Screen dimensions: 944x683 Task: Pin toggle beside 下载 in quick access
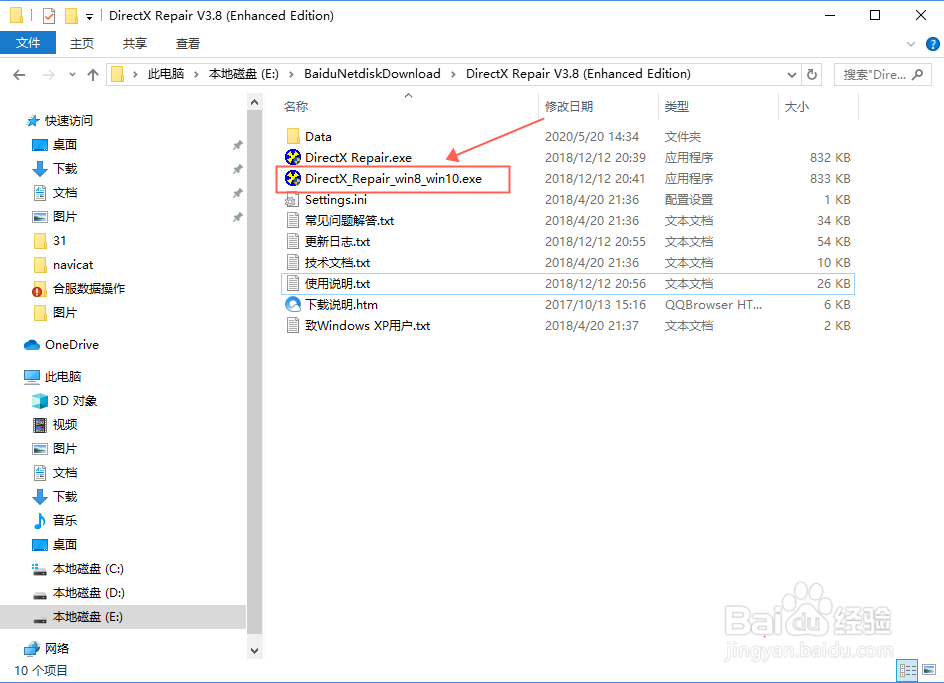coord(238,169)
